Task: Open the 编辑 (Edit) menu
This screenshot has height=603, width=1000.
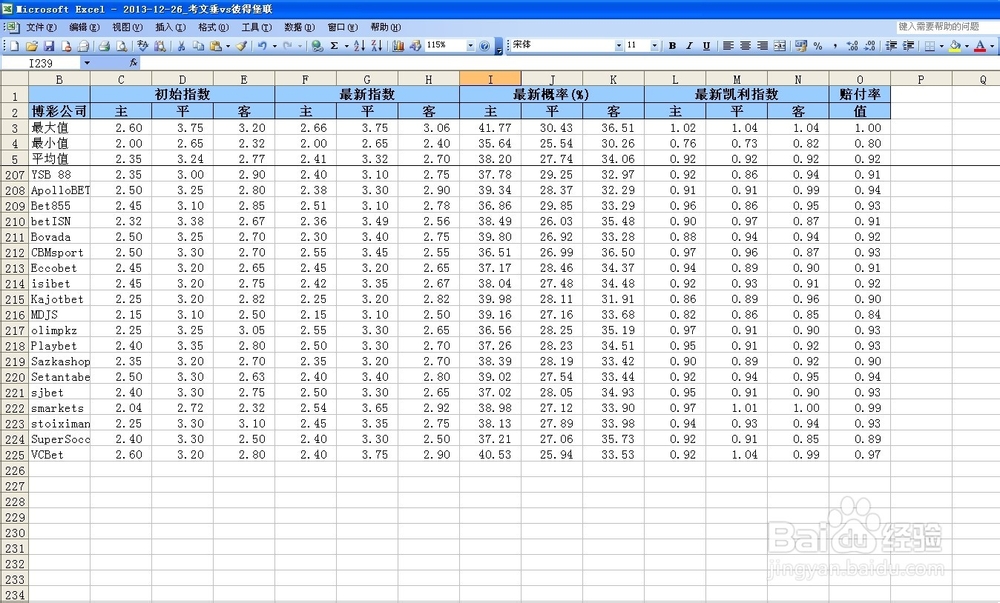Action: tap(84, 27)
